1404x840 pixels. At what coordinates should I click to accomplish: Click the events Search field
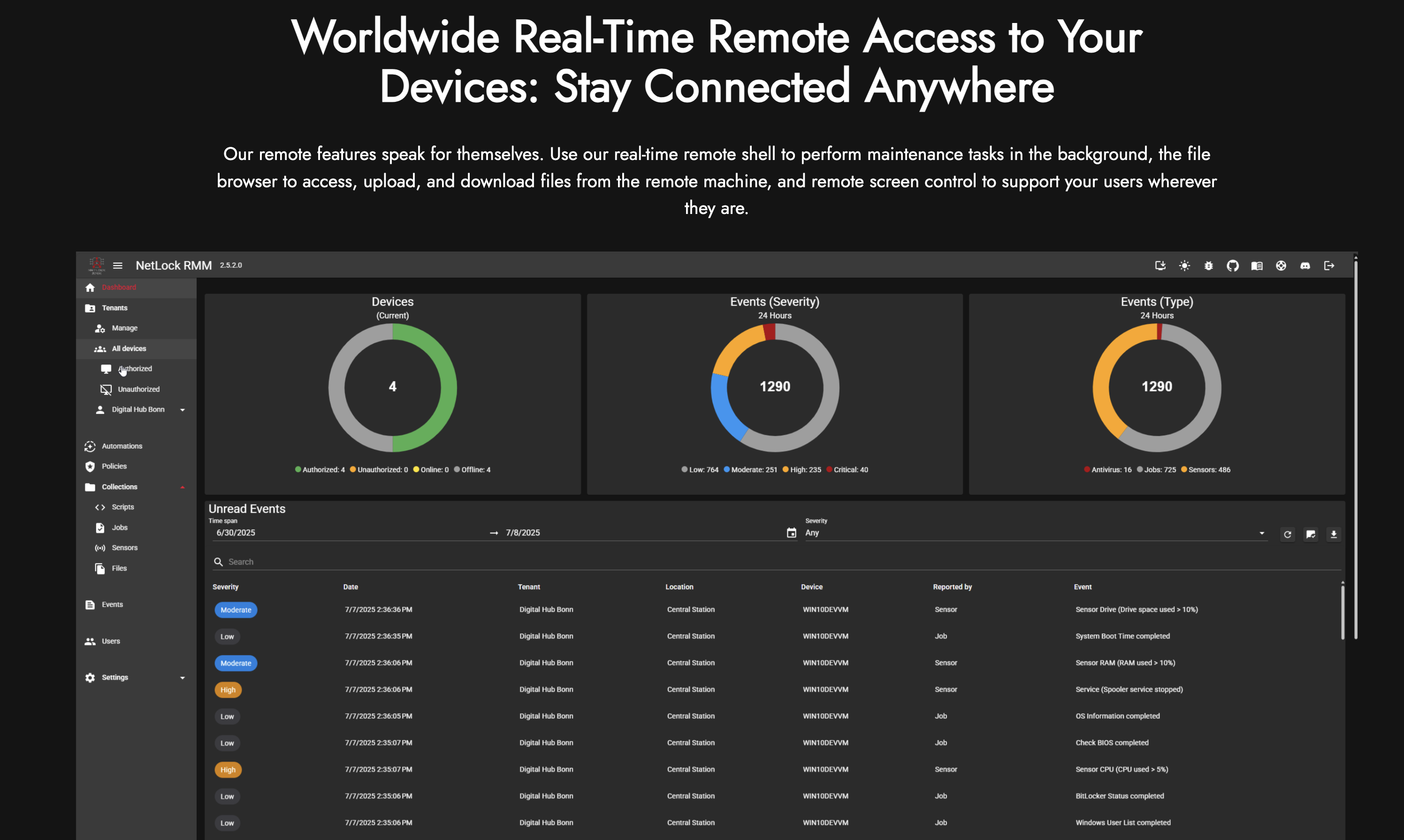[x=781, y=562]
